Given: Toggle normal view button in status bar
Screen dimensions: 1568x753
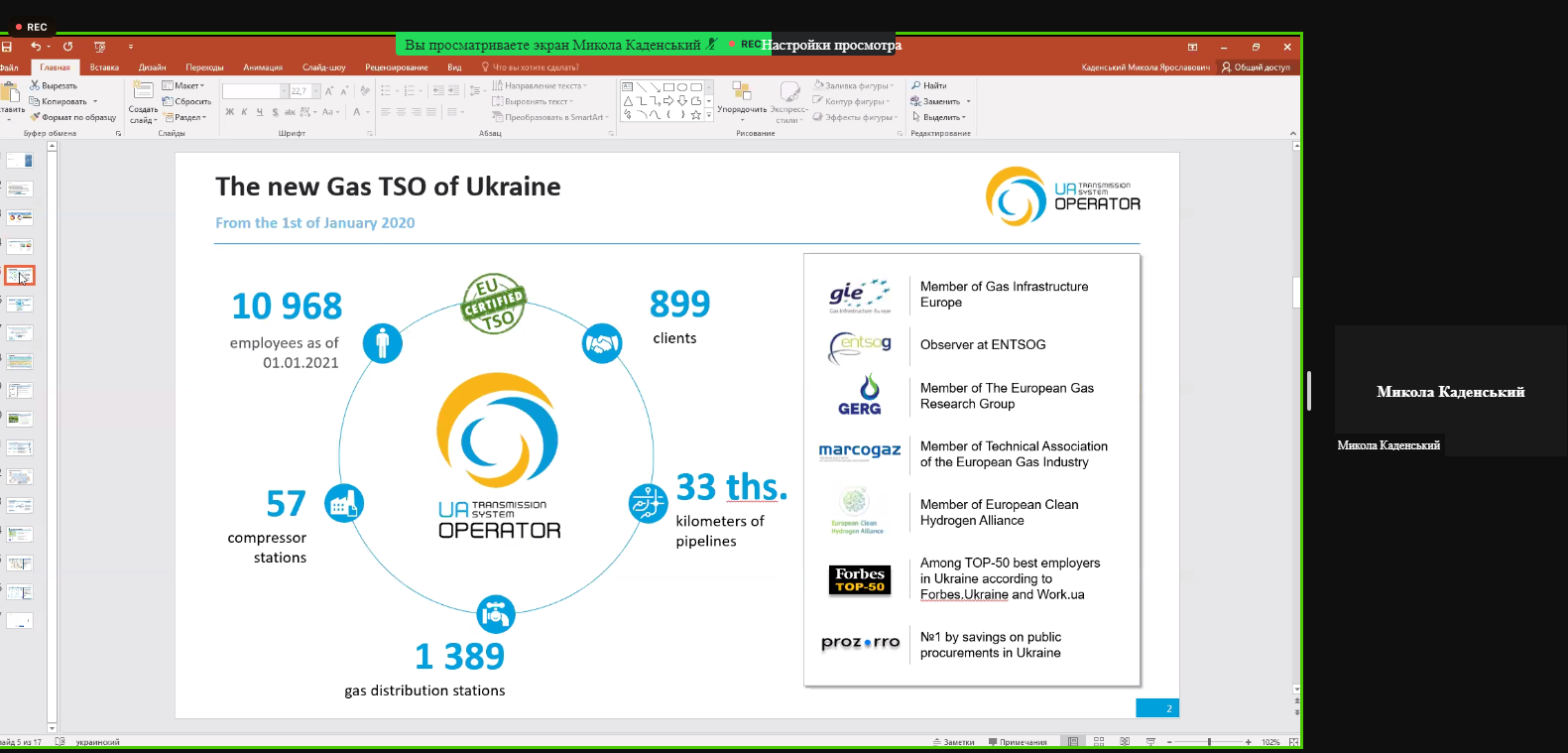Looking at the screenshot, I should click(1073, 742).
